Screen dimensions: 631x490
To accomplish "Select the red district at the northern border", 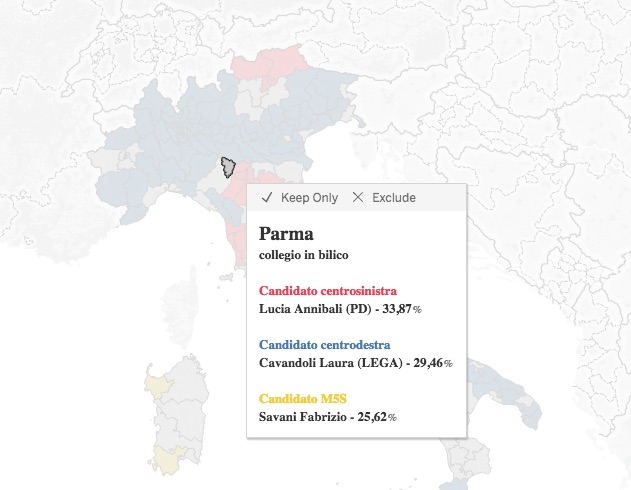I will (266, 67).
